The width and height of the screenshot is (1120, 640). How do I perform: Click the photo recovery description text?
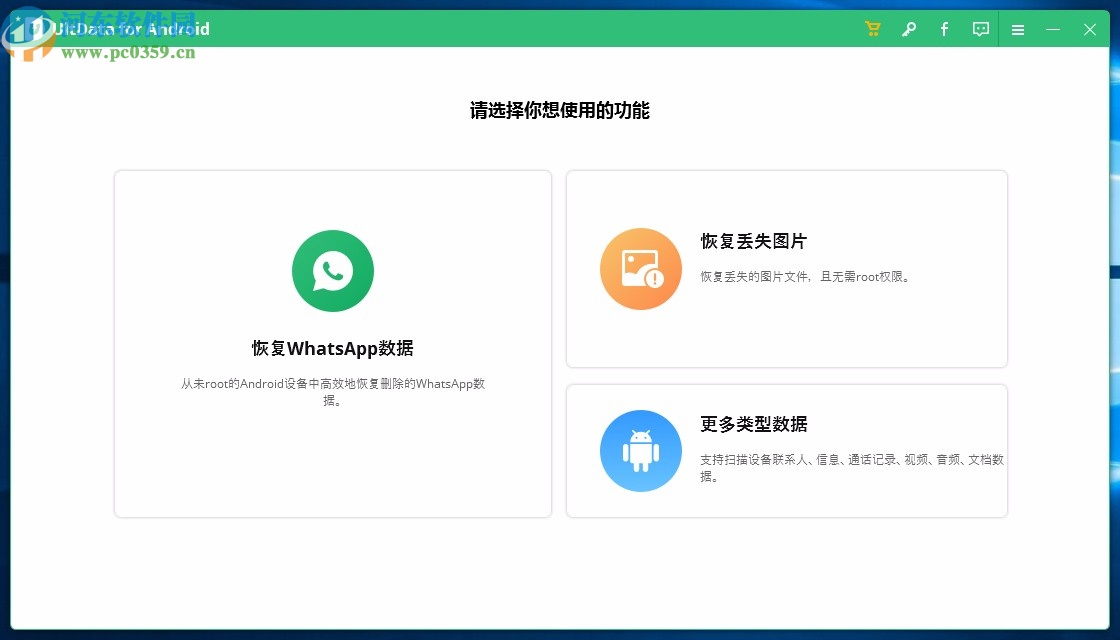click(x=807, y=277)
